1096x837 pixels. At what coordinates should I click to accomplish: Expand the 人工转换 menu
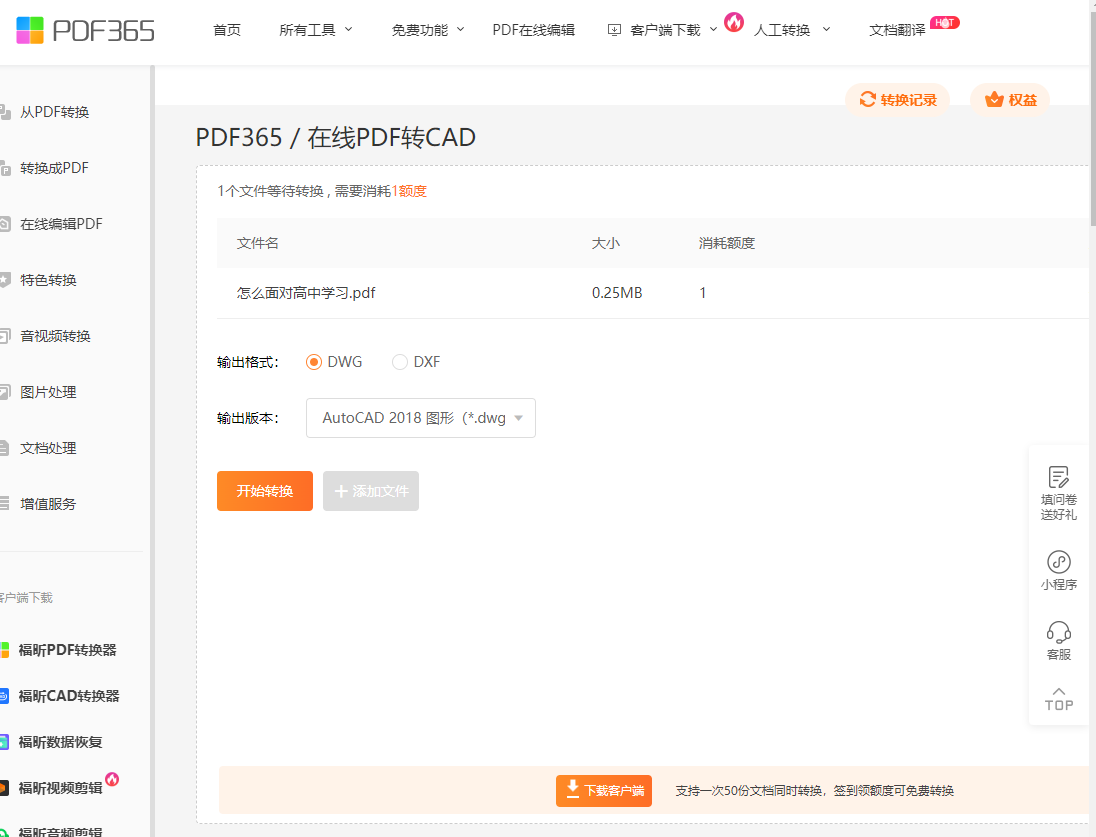click(x=792, y=30)
